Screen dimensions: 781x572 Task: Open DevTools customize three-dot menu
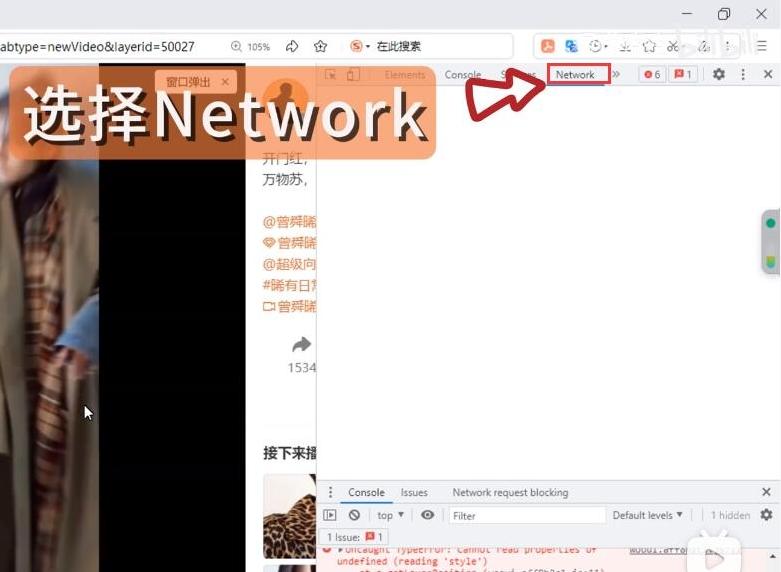pyautogui.click(x=743, y=74)
